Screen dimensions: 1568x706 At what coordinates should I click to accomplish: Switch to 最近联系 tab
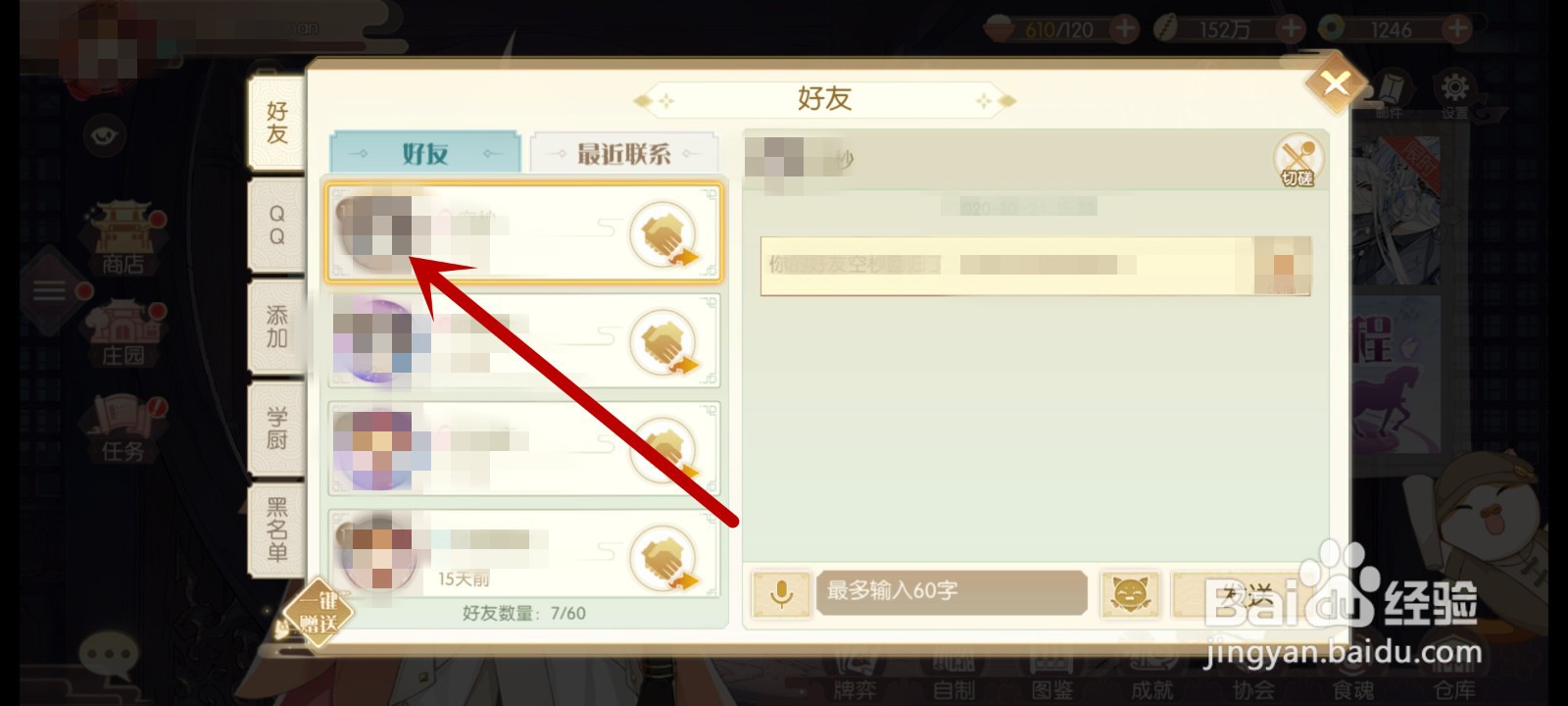(x=623, y=154)
